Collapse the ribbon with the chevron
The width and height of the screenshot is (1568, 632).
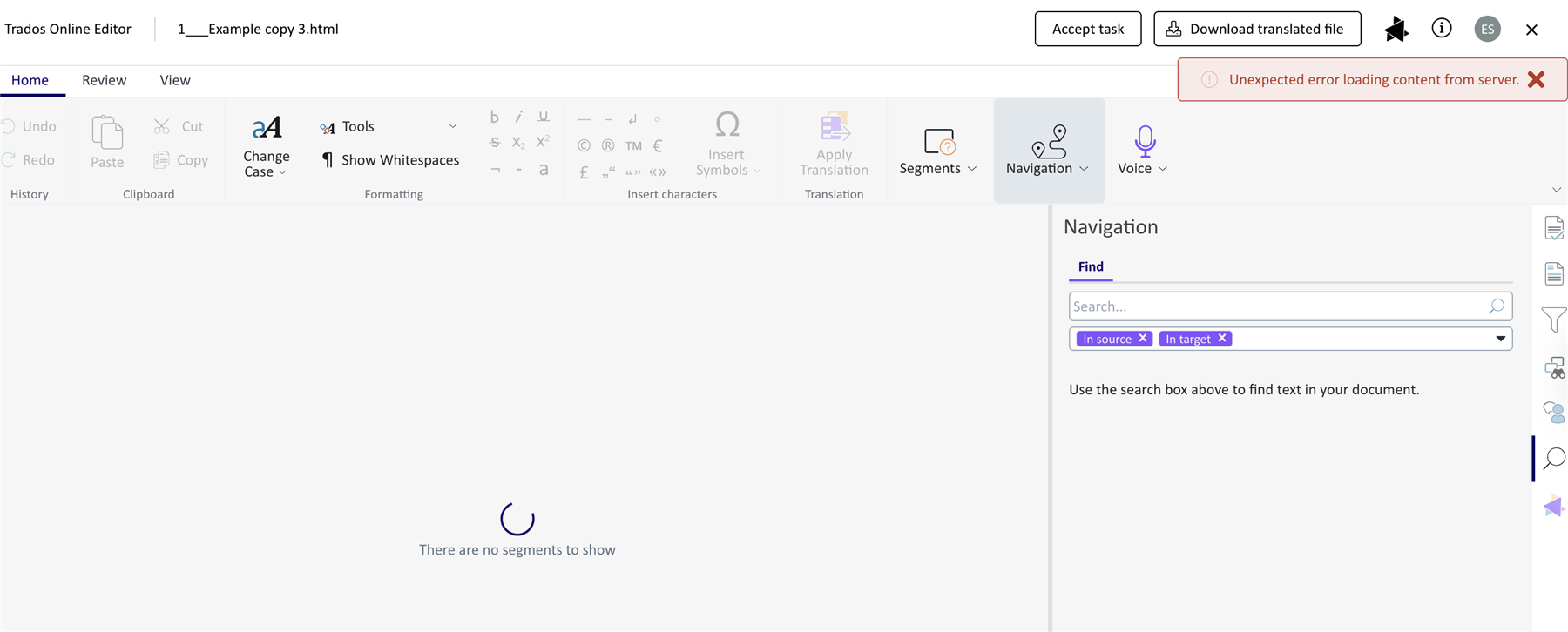[1556, 190]
